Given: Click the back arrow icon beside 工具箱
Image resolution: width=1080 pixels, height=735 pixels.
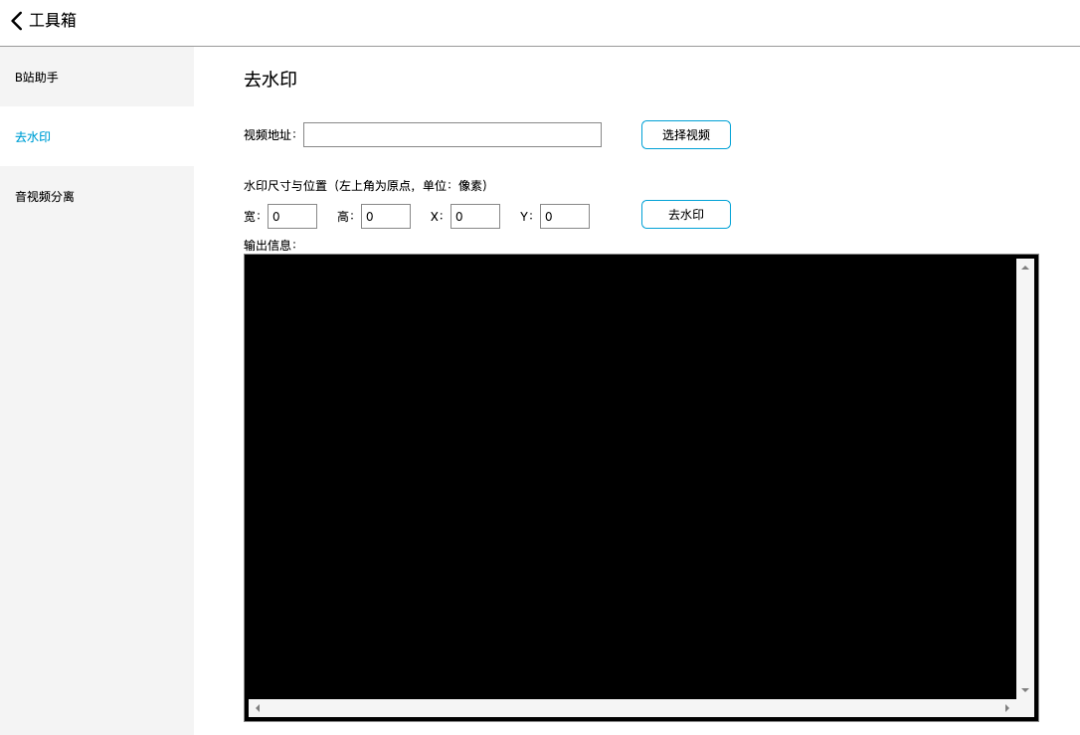Looking at the screenshot, I should coord(16,20).
